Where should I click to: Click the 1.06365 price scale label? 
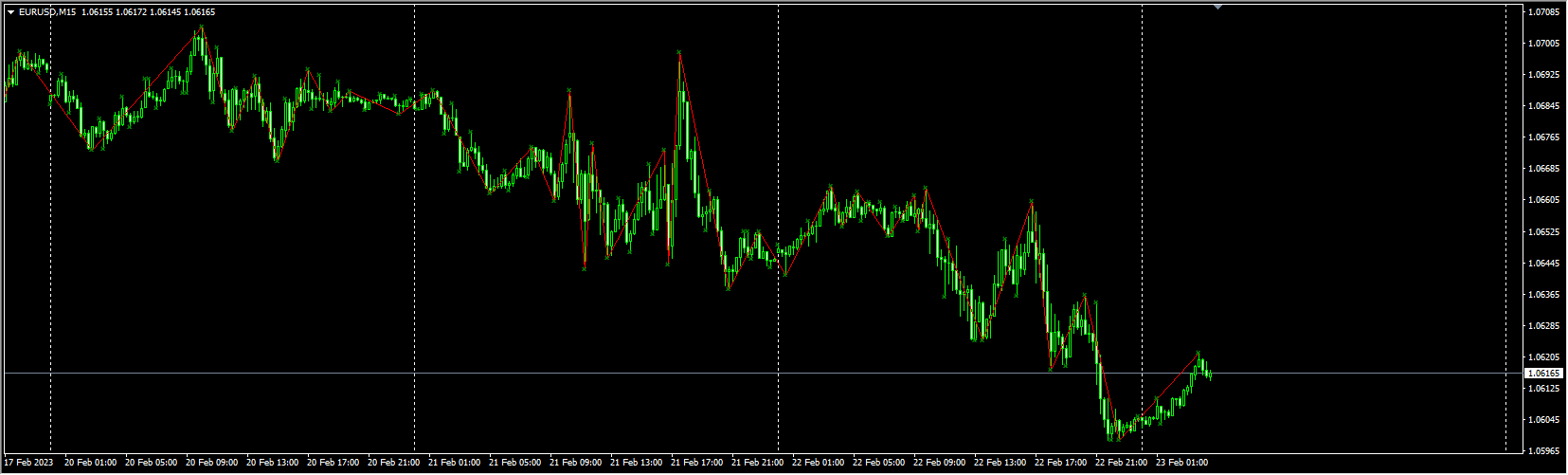1544,294
